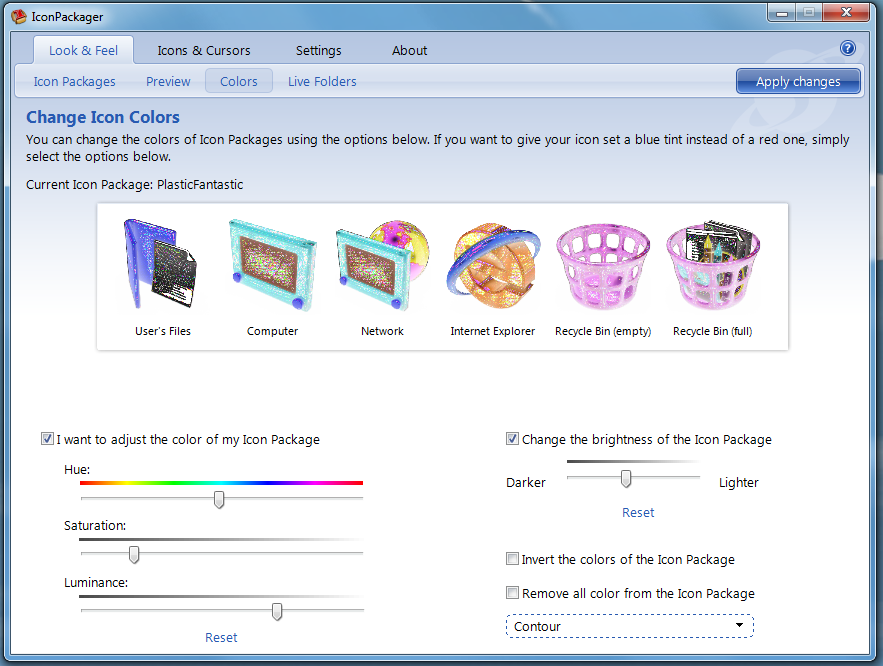Screen dimensions: 883x666
Task: Click the User's Files preview icon
Action: pyautogui.click(x=162, y=262)
